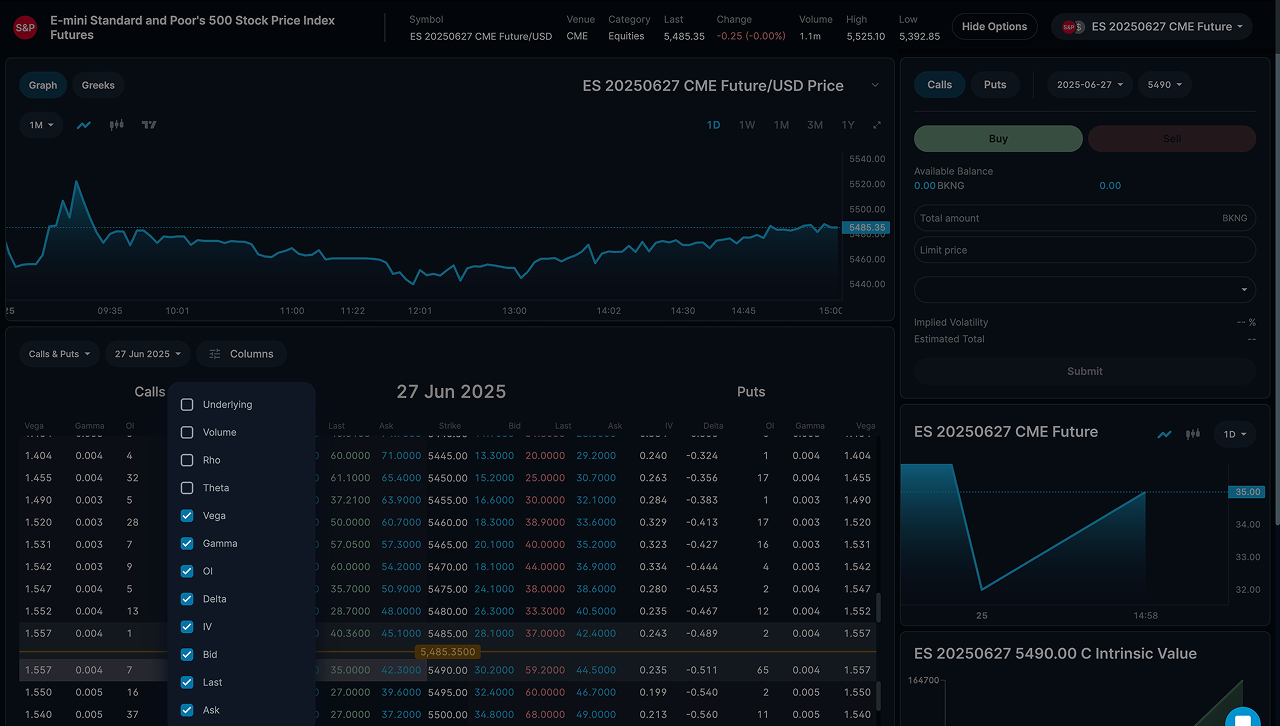Open the Calls & Puts filter dropdown
Screen dimensions: 1280x726
click(59, 353)
